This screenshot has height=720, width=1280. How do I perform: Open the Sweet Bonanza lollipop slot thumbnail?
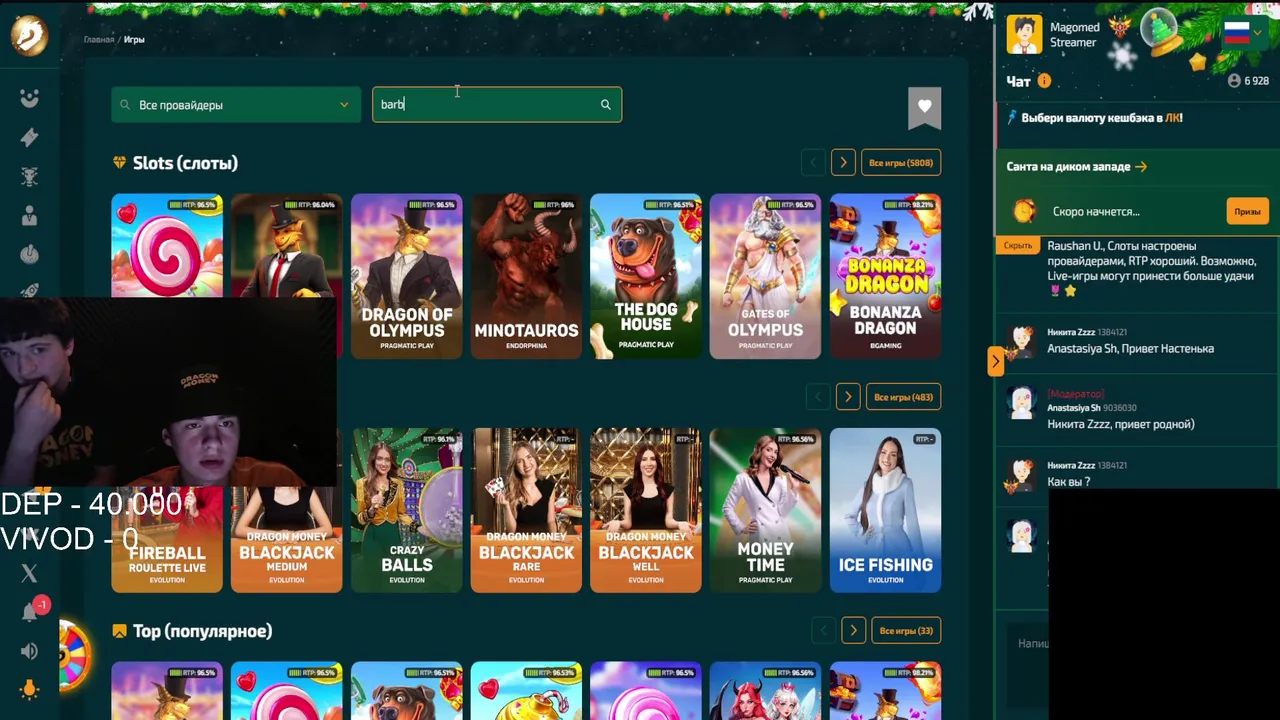tap(167, 246)
